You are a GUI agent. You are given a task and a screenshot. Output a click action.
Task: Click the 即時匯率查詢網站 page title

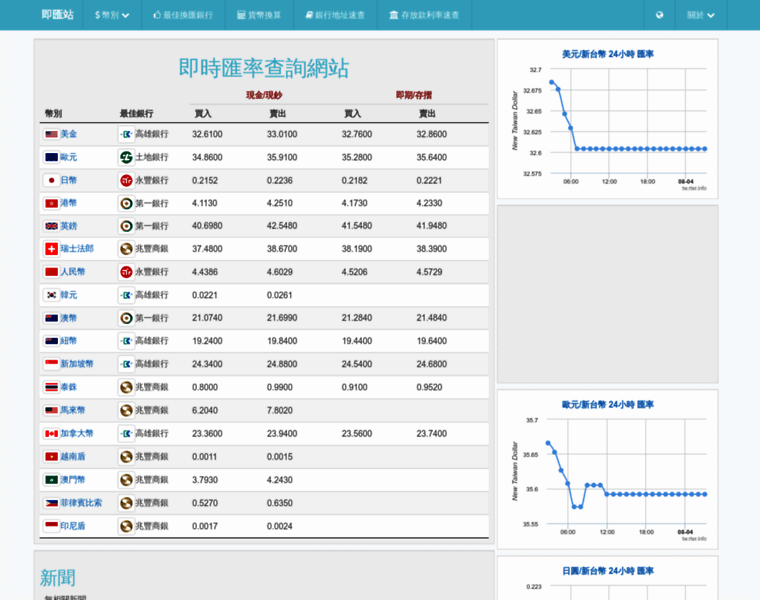(x=264, y=68)
